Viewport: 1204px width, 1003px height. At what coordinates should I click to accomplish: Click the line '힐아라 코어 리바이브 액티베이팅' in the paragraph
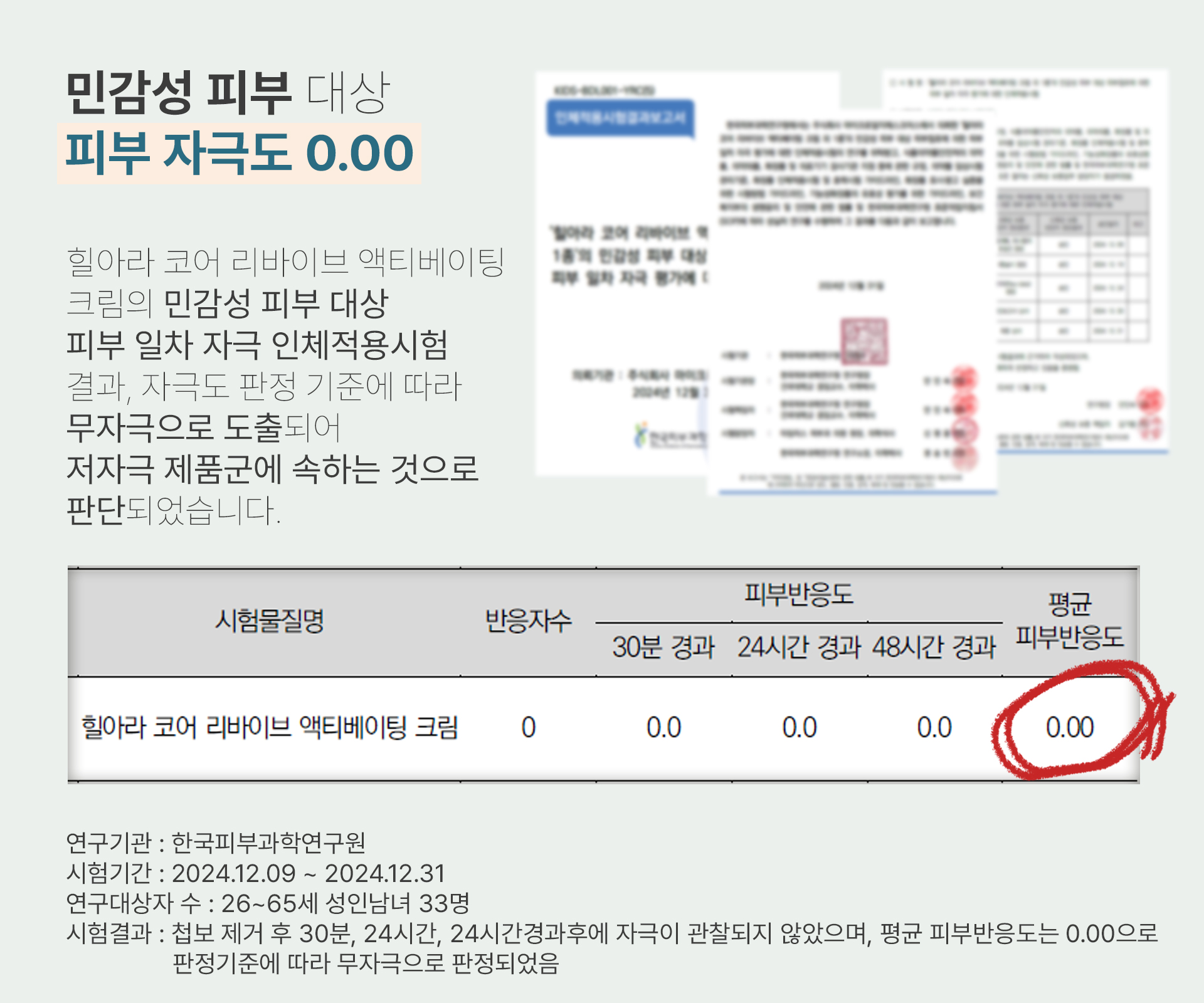point(285,262)
